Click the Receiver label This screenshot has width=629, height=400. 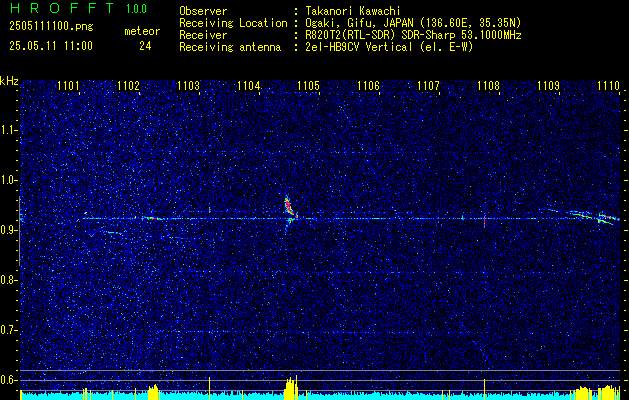203,35
